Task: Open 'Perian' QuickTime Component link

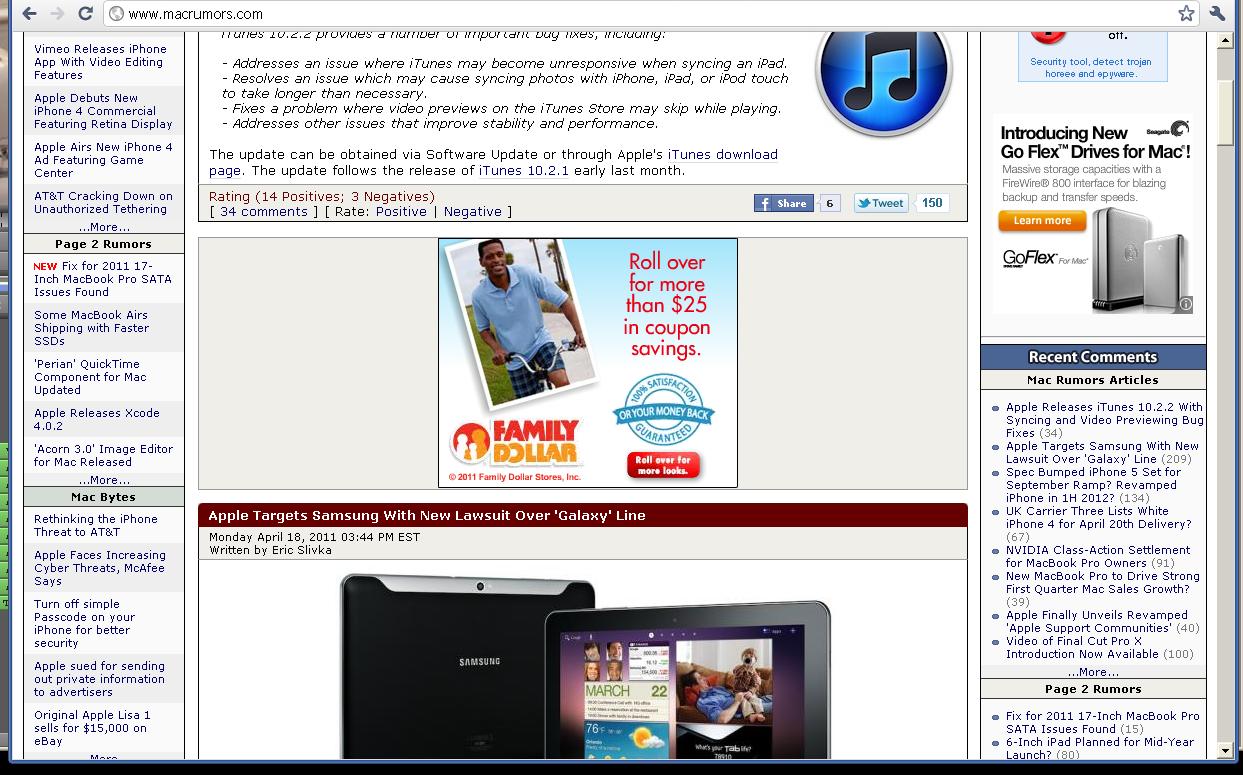Action: pyautogui.click(x=90, y=377)
